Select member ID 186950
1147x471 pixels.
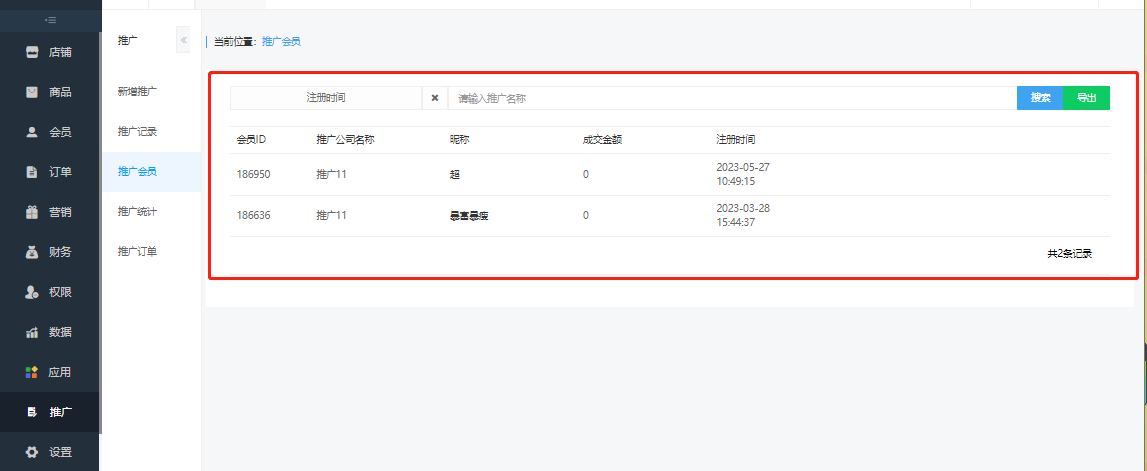(x=254, y=174)
